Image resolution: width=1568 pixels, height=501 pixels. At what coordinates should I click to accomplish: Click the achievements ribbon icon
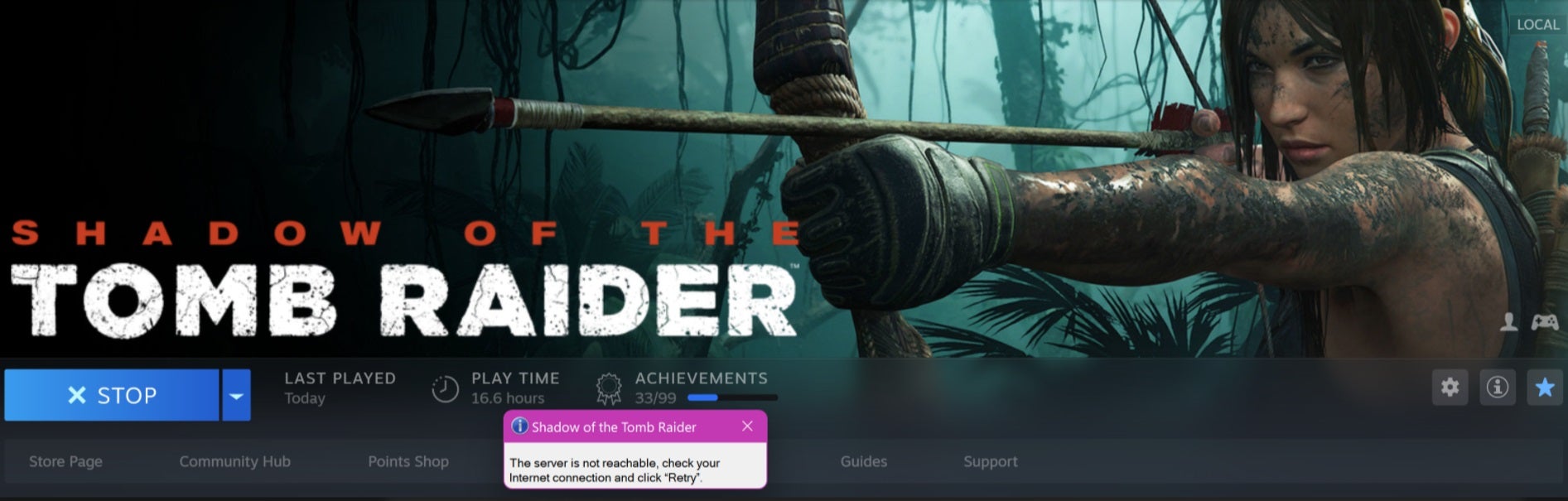pos(609,388)
